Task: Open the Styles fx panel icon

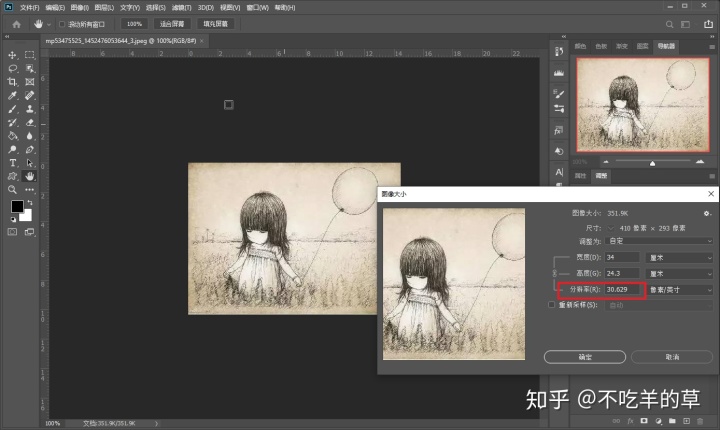Action: [559, 130]
